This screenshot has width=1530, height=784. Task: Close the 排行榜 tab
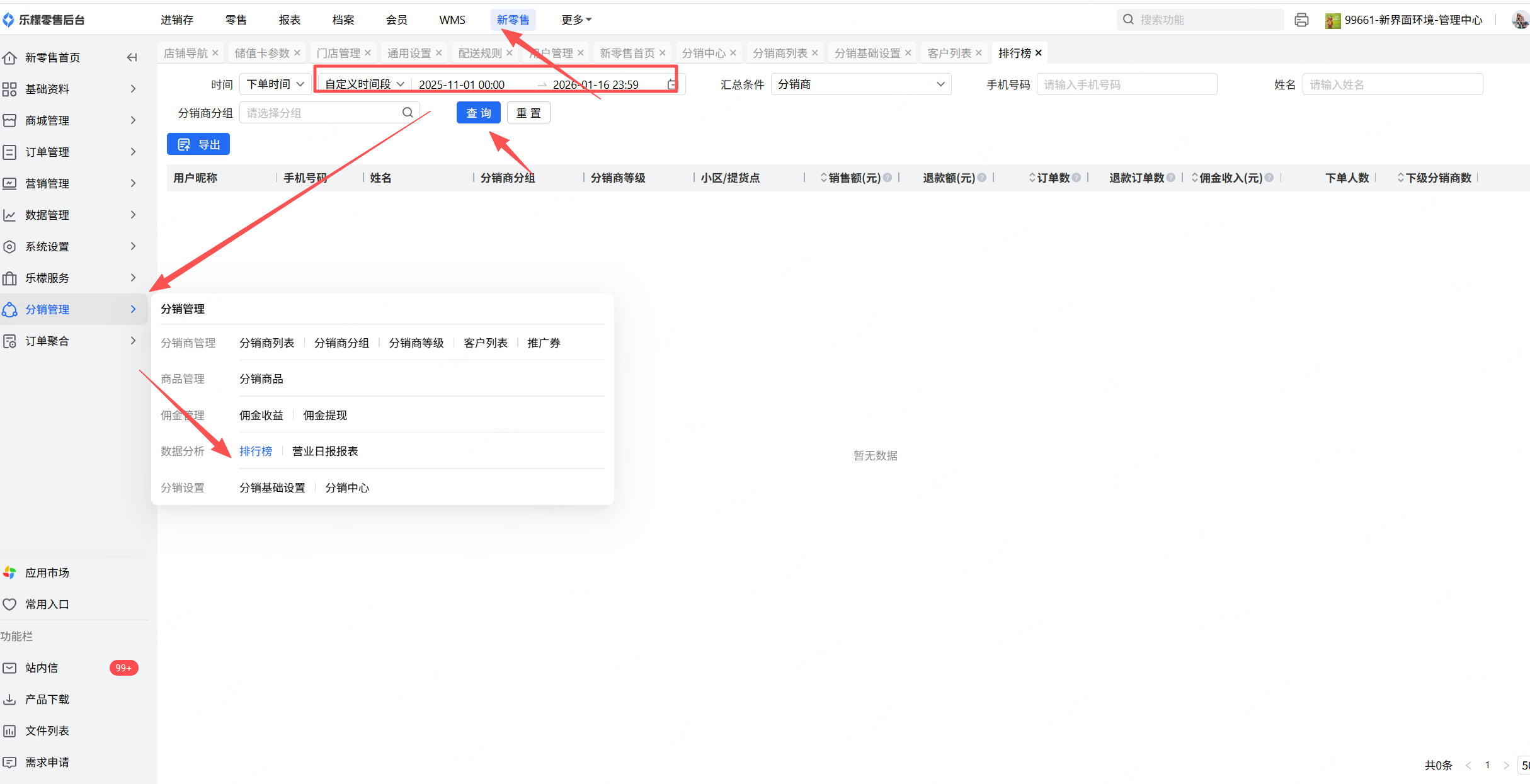click(1039, 53)
